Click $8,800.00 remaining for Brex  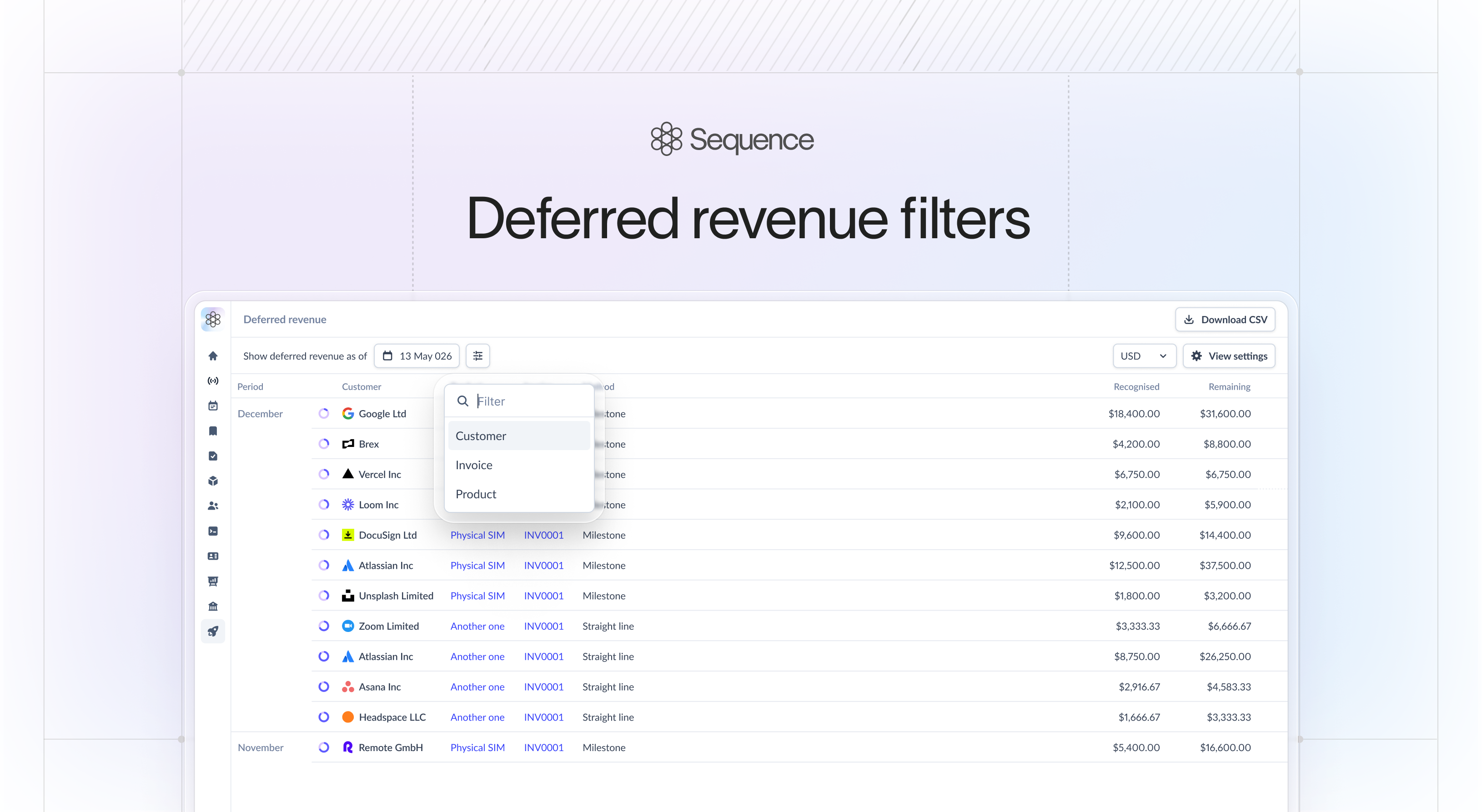(x=1227, y=444)
